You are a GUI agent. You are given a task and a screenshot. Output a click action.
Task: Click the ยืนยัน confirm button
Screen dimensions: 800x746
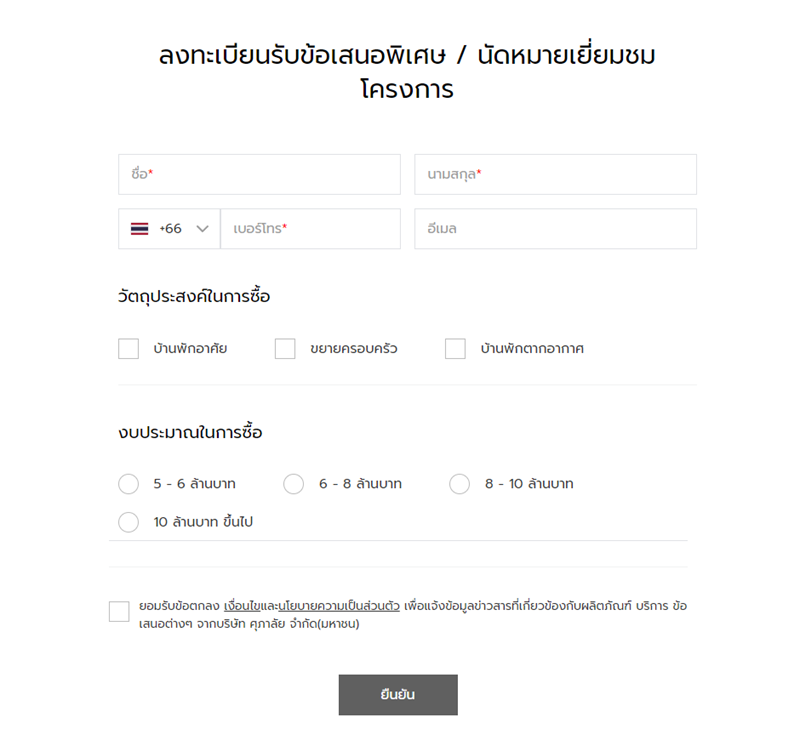[398, 695]
